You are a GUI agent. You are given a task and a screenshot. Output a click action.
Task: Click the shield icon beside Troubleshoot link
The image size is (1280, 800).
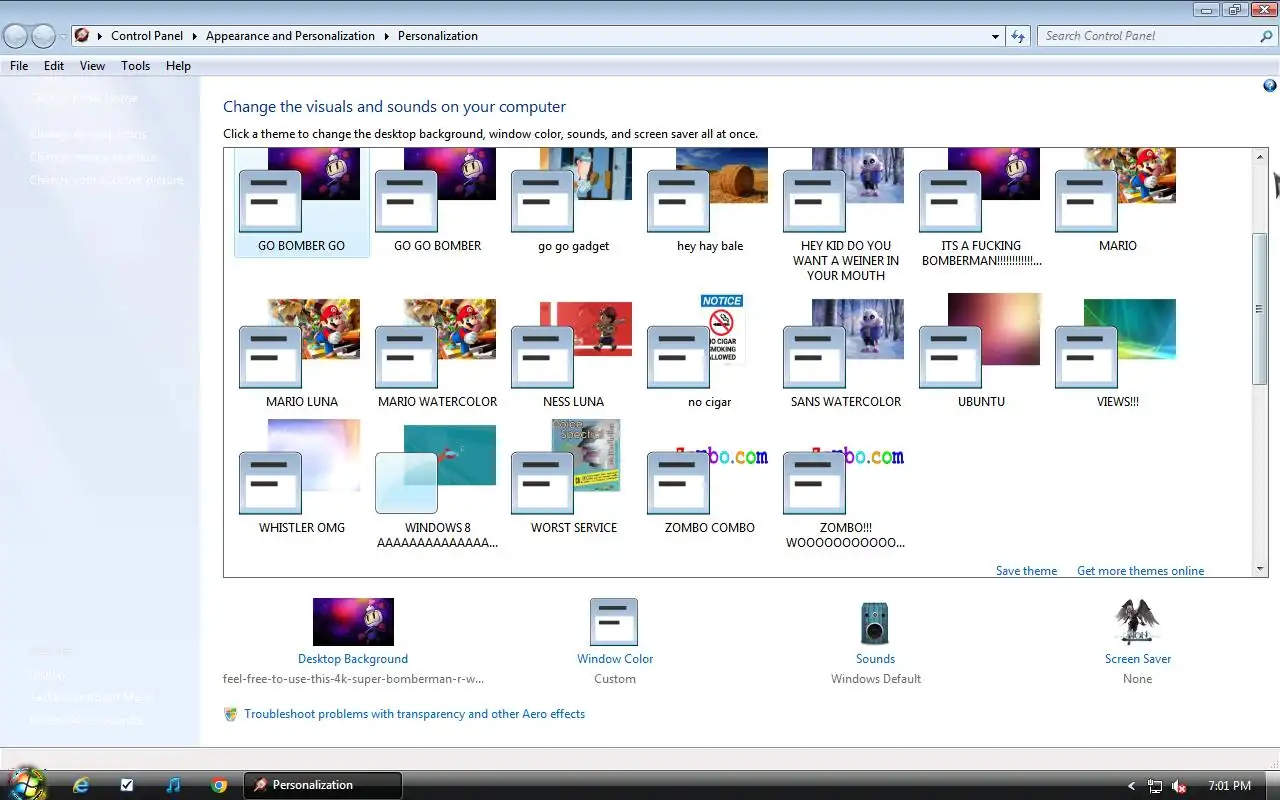click(x=231, y=714)
